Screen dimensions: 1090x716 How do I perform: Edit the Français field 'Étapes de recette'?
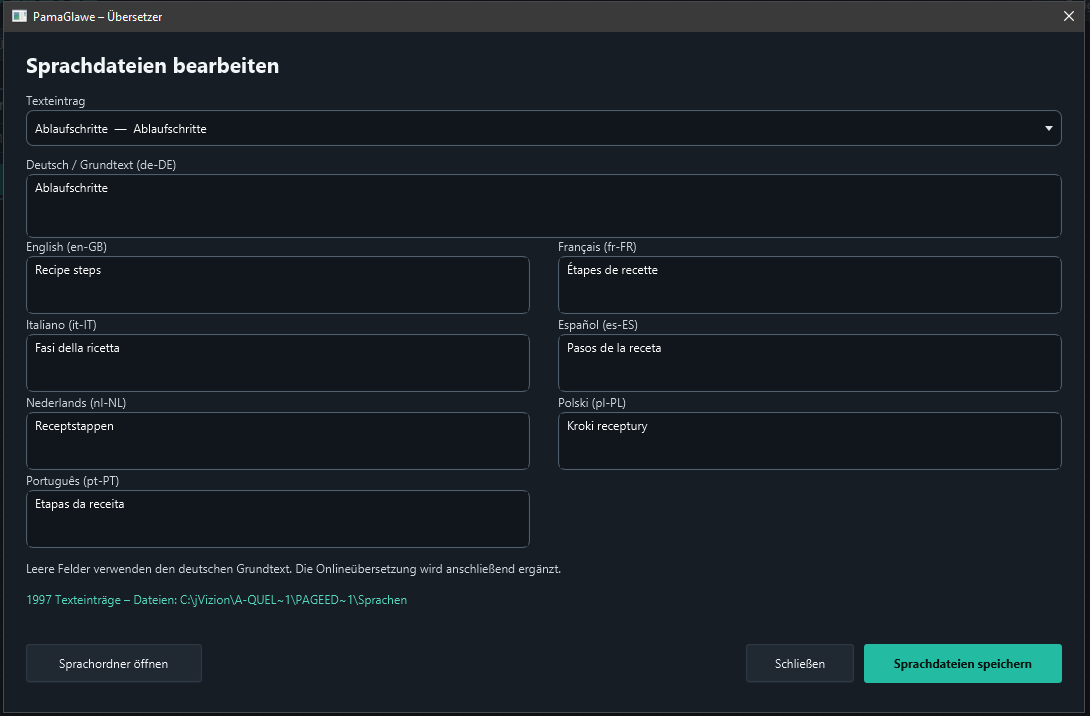pyautogui.click(x=810, y=285)
